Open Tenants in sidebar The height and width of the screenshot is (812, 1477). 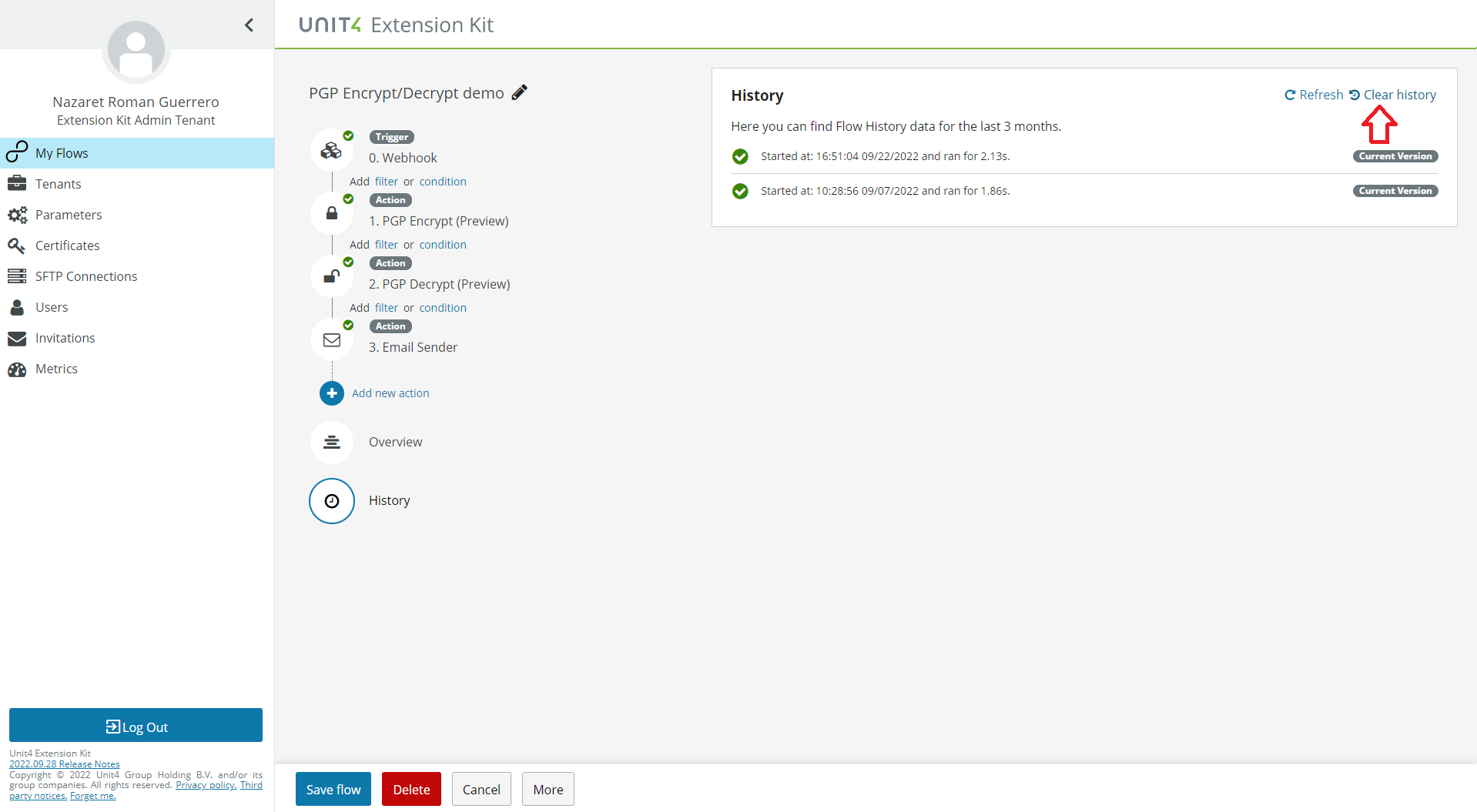(x=137, y=184)
